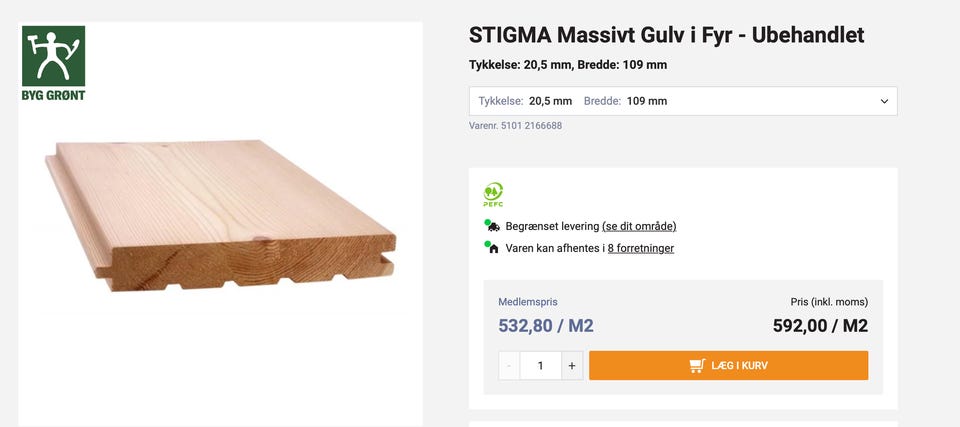Click the wooden floorboard product image

220,215
